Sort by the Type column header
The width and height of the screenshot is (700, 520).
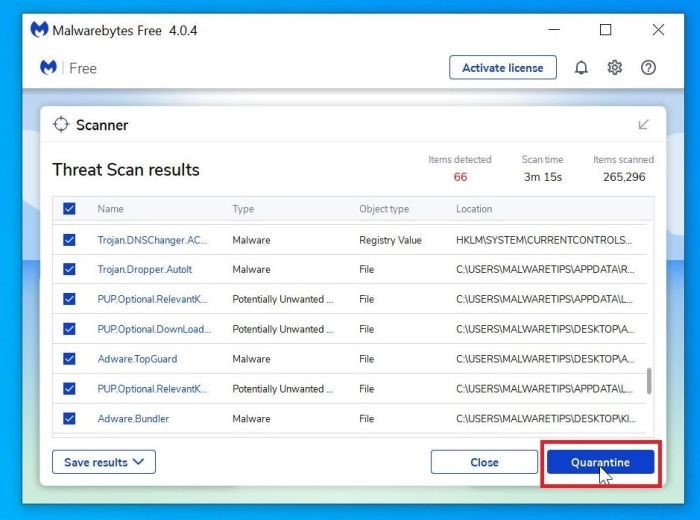[243, 209]
